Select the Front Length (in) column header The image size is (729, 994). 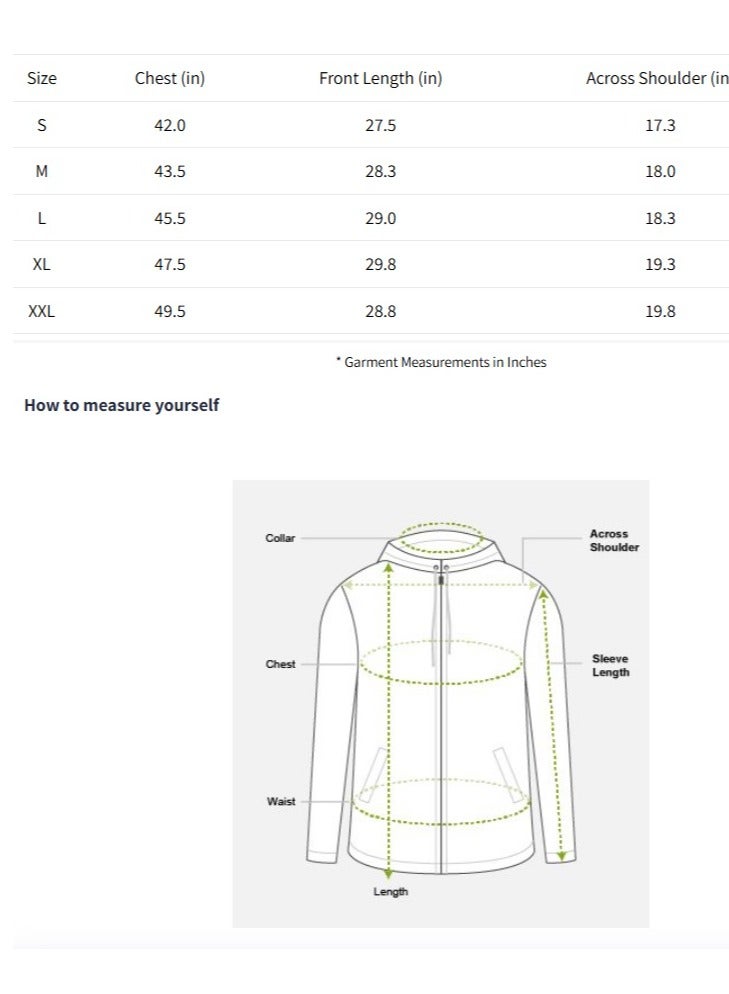380,78
